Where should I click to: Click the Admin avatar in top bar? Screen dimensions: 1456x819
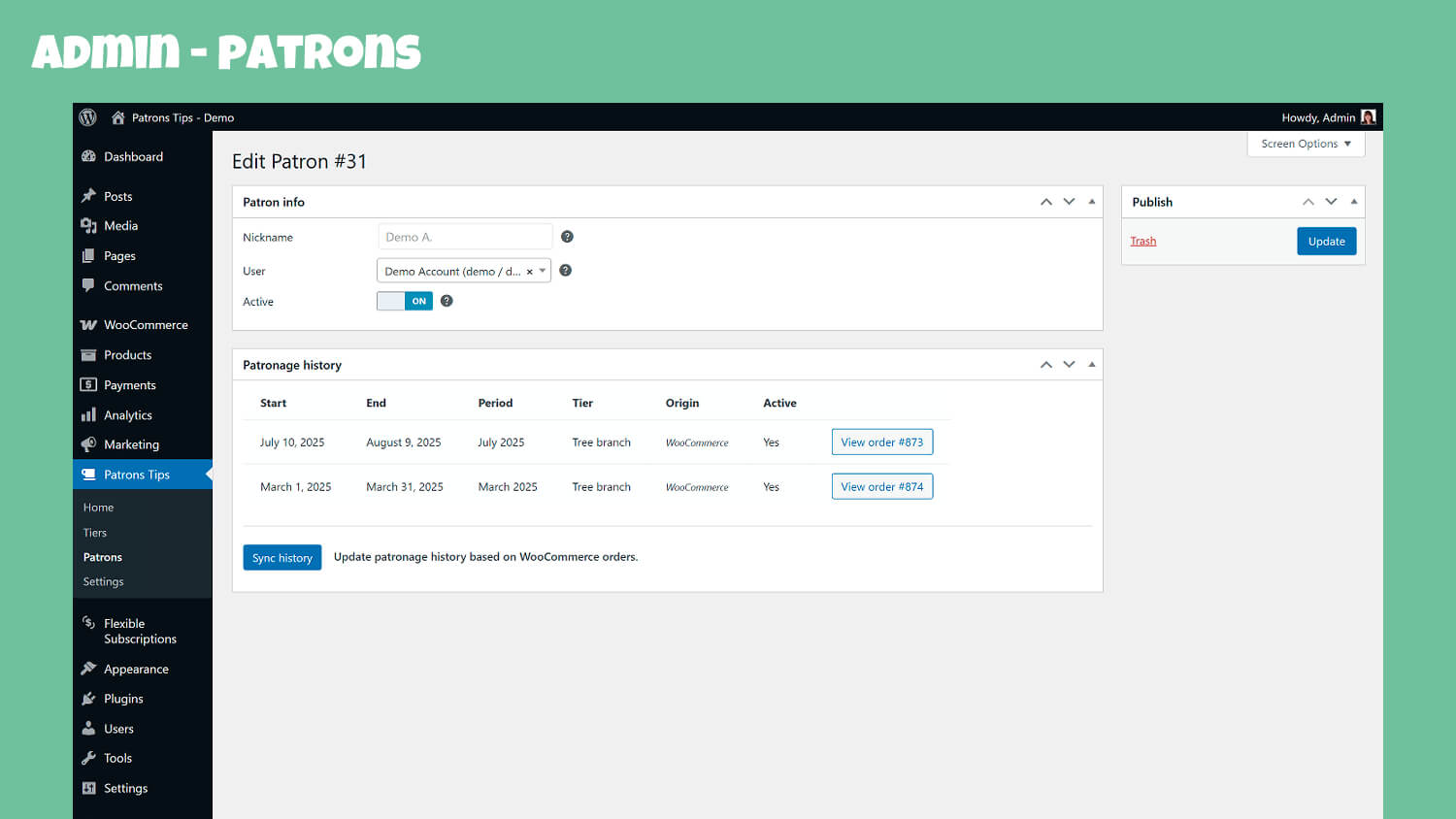[1368, 117]
